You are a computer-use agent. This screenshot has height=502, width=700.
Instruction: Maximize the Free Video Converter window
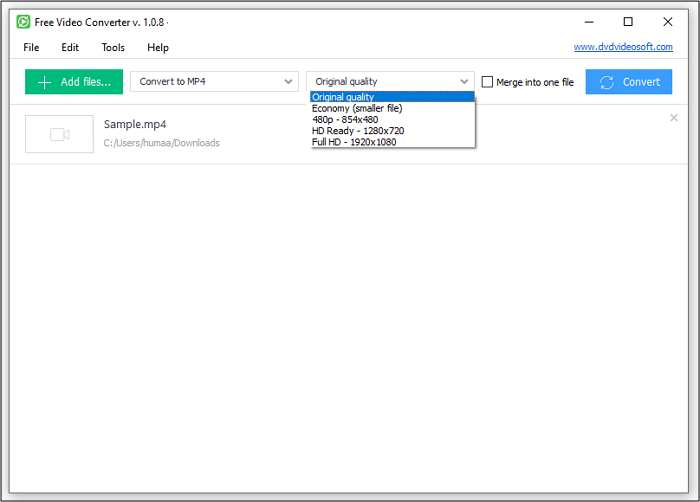coord(628,22)
